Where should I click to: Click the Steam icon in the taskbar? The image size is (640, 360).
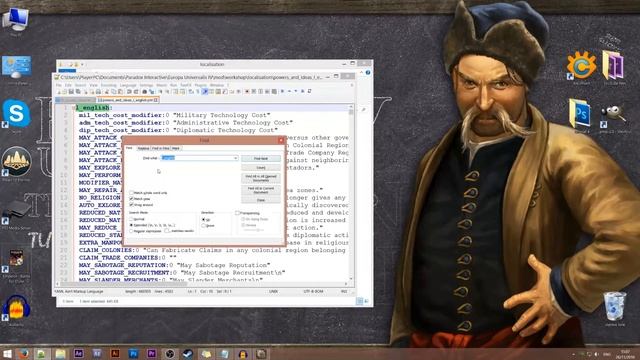[187, 353]
